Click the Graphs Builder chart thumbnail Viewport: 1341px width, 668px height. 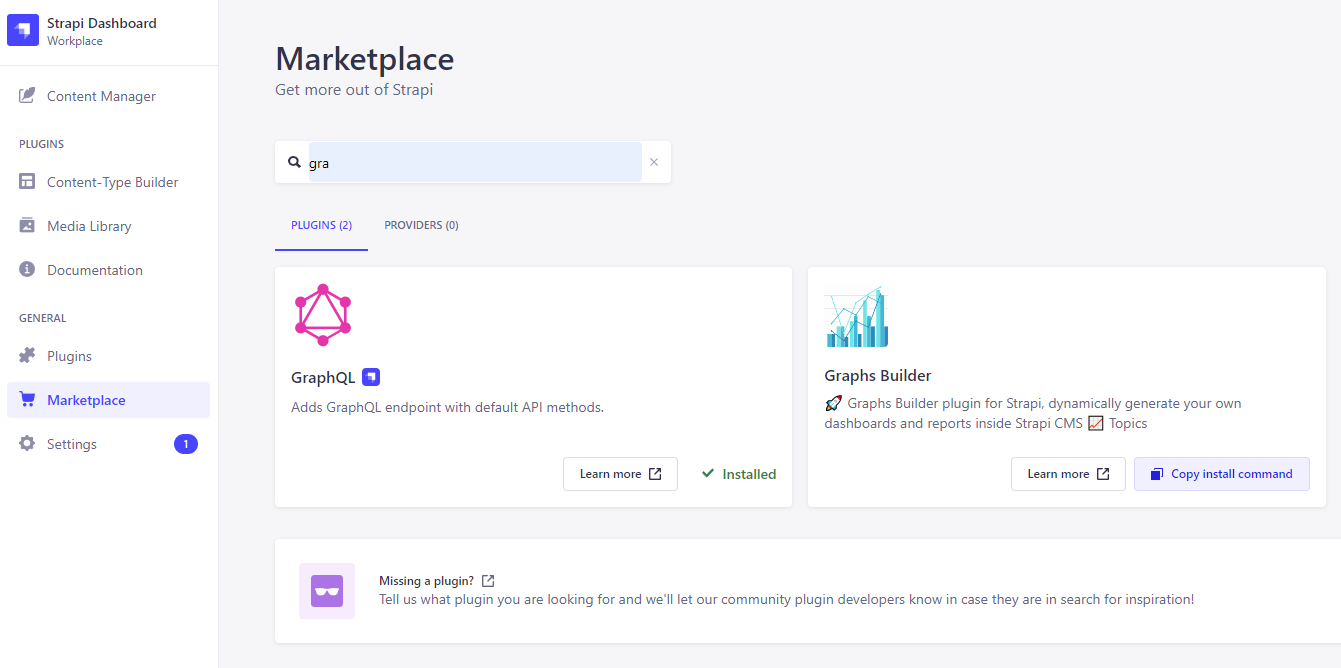point(856,315)
